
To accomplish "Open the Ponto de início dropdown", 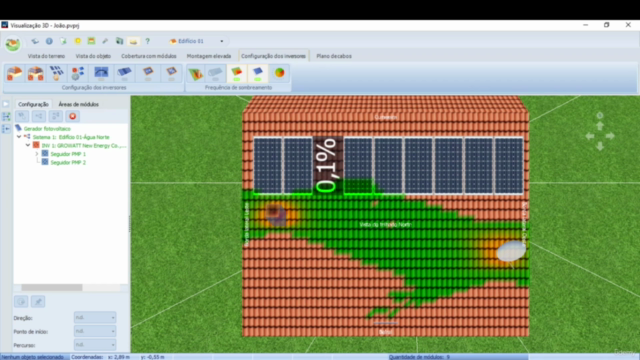I will 95,331.
